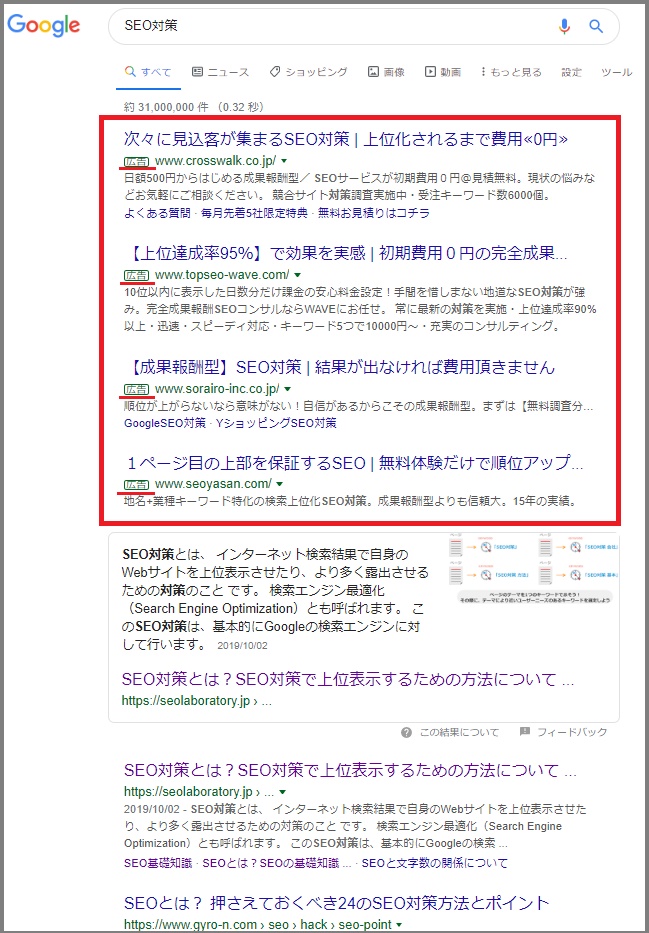Viewport: 649px width, 933px height.
Task: Open the GoogleSEO対策 sitelink
Action: [x=165, y=422]
